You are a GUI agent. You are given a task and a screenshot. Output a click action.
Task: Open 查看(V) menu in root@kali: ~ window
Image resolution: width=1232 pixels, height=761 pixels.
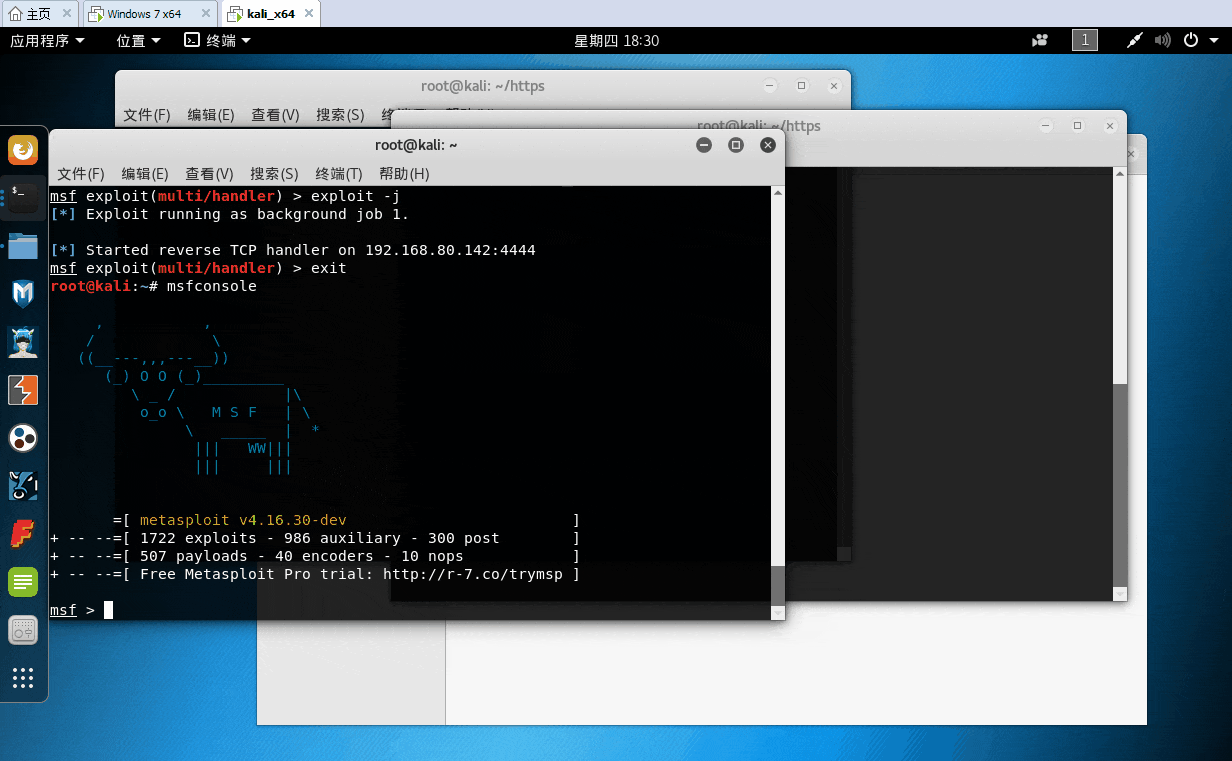tap(209, 174)
